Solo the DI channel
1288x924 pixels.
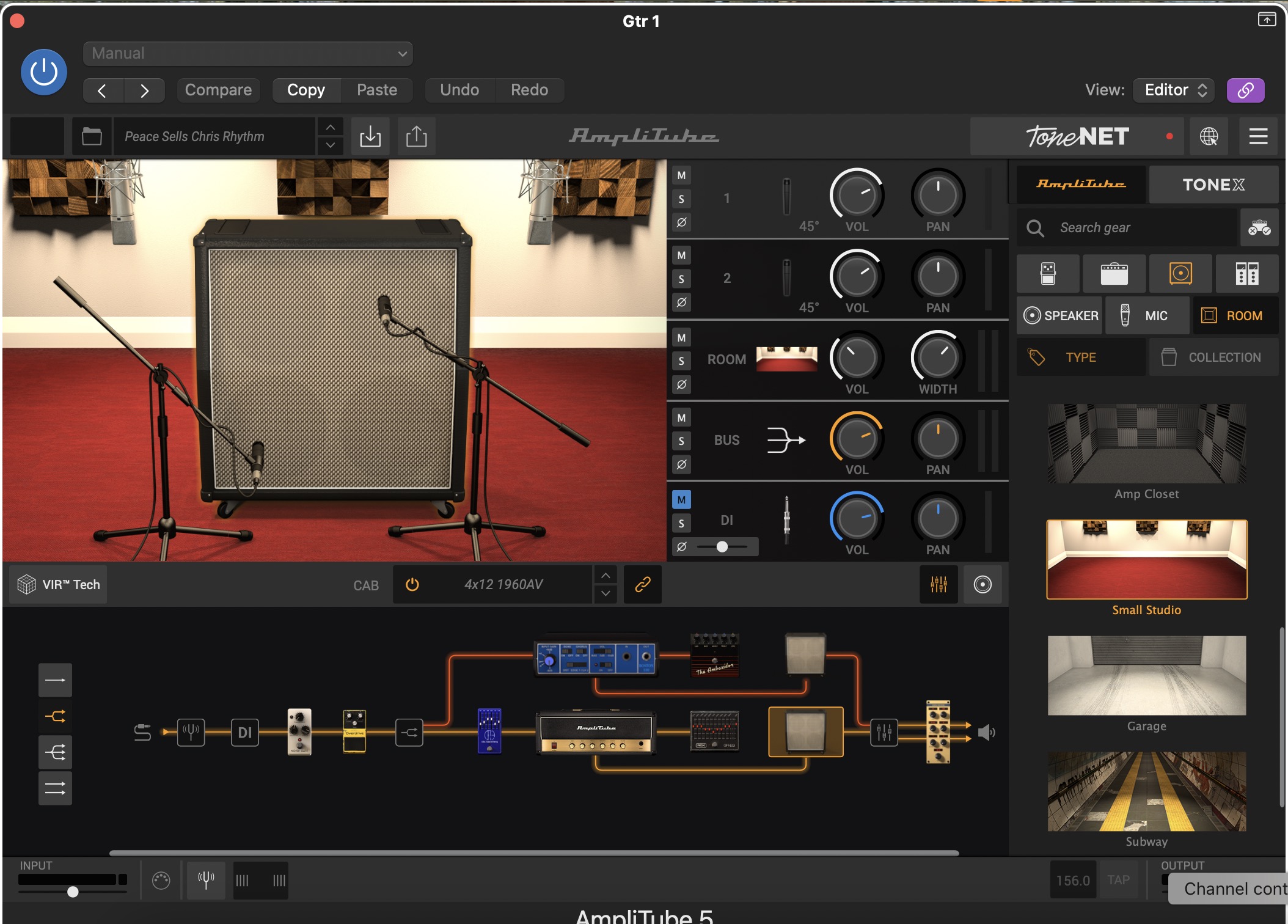[681, 523]
